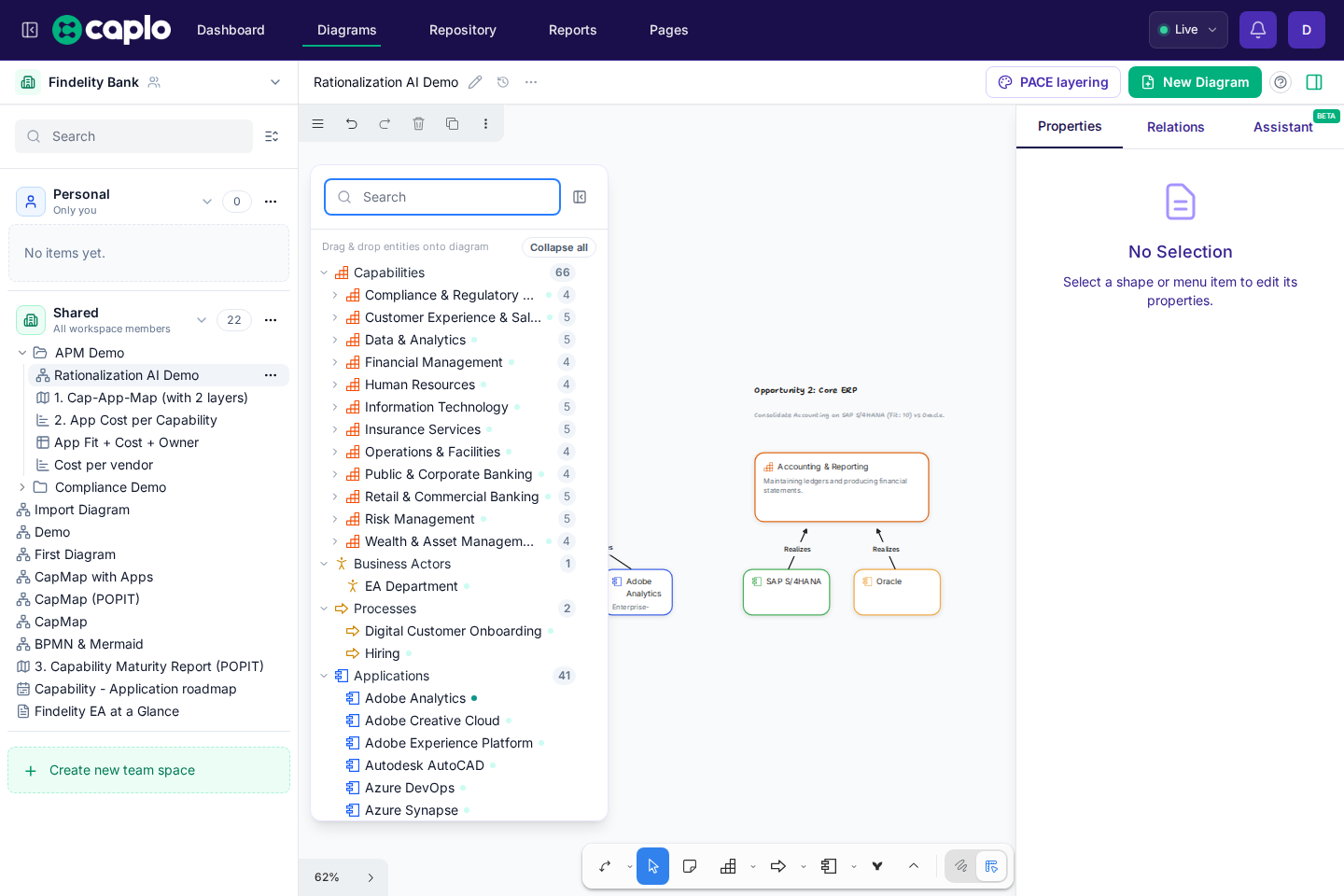The height and width of the screenshot is (896, 1344).
Task: Select the application component shape tool
Action: [x=829, y=866]
